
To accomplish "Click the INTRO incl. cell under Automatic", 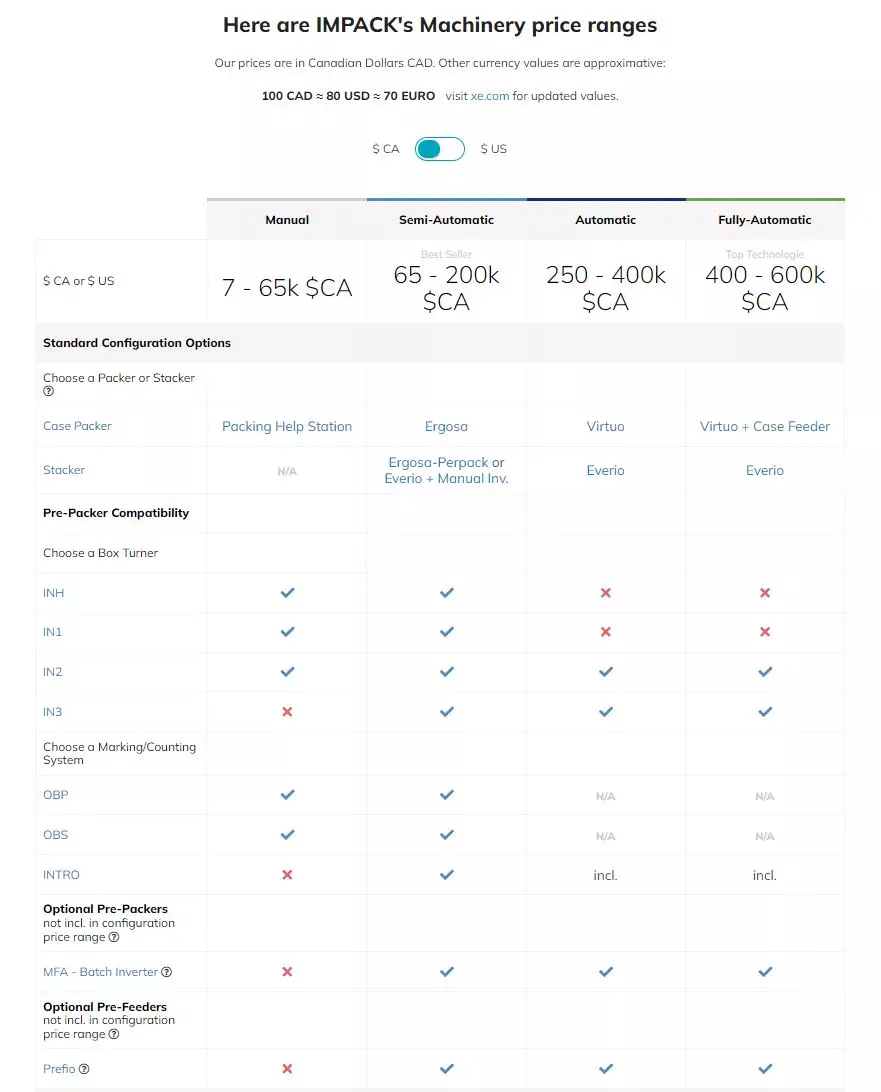I will [605, 875].
